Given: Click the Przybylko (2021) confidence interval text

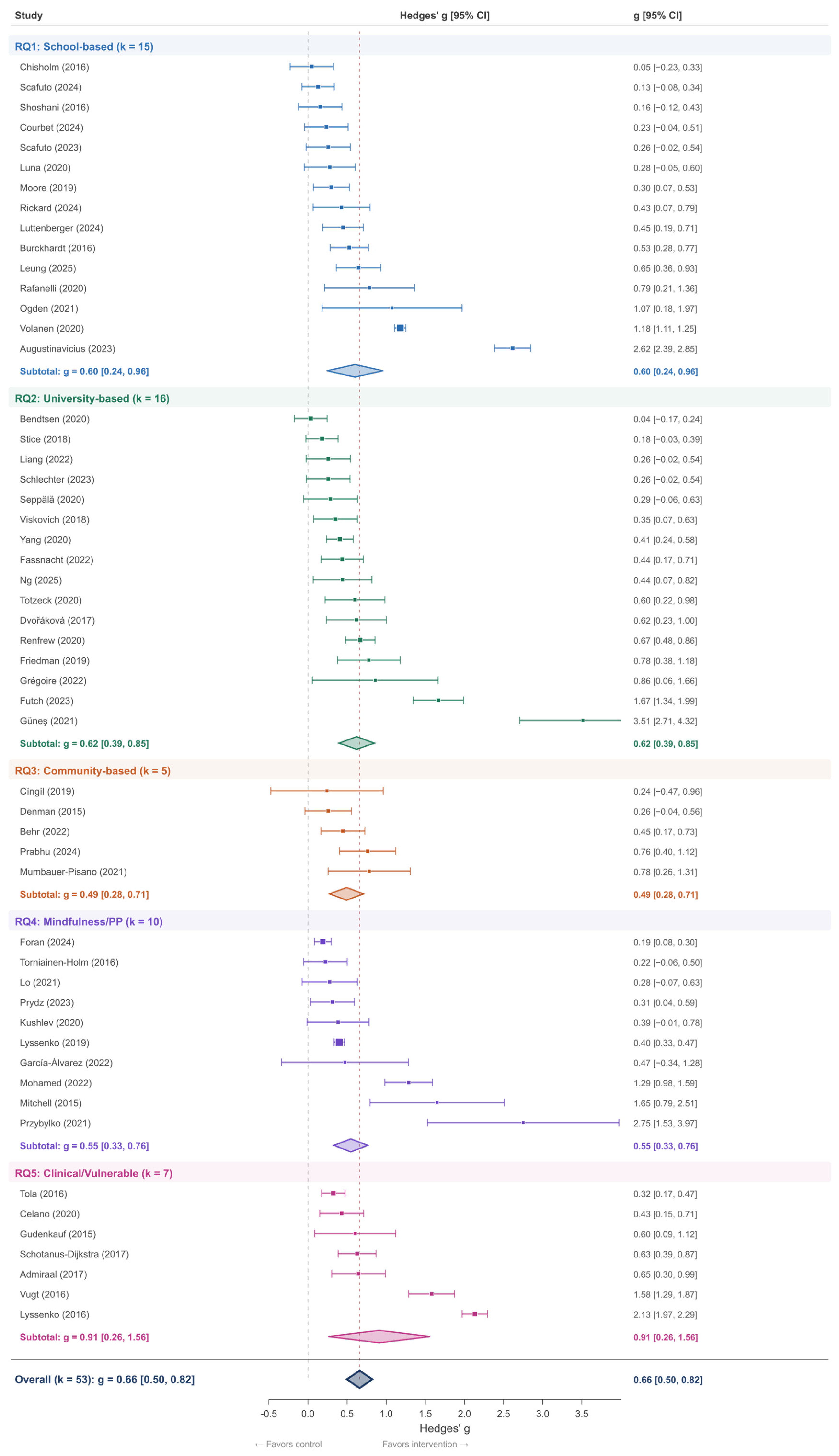Looking at the screenshot, I should coord(665,1123).
